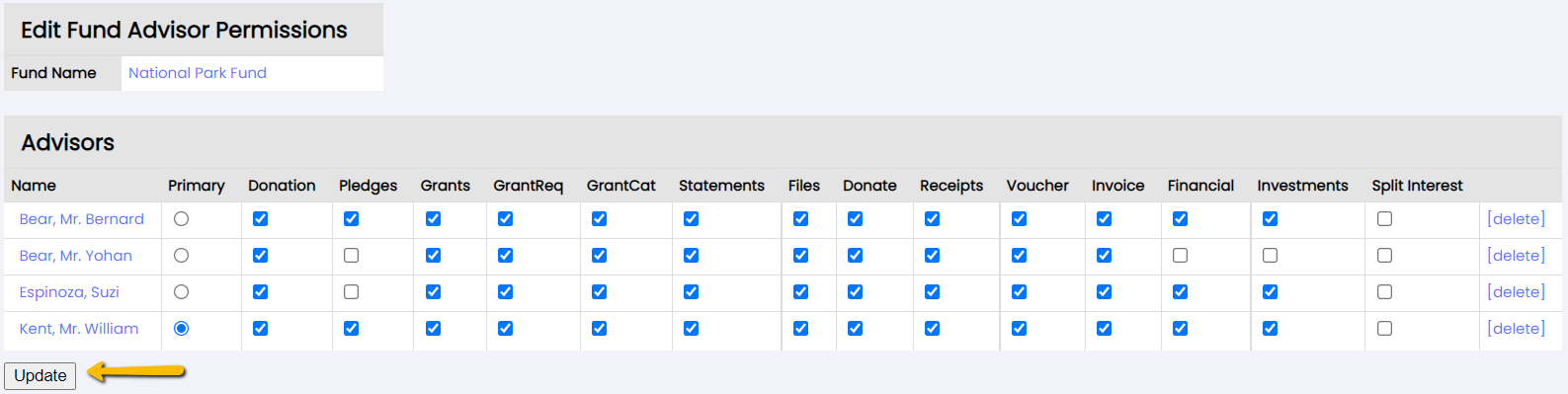Click the Advisors section heading
1568x394 pixels.
click(68, 143)
